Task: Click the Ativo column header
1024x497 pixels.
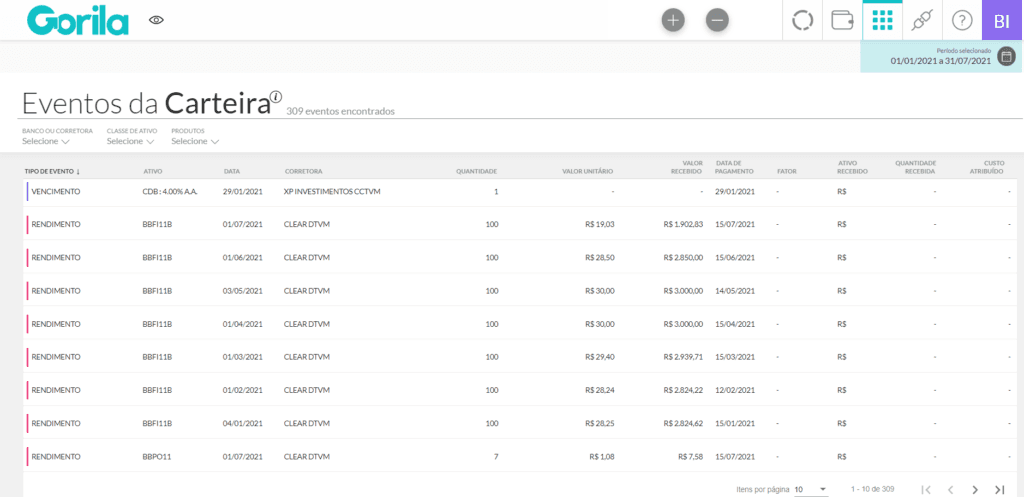Action: [153, 172]
